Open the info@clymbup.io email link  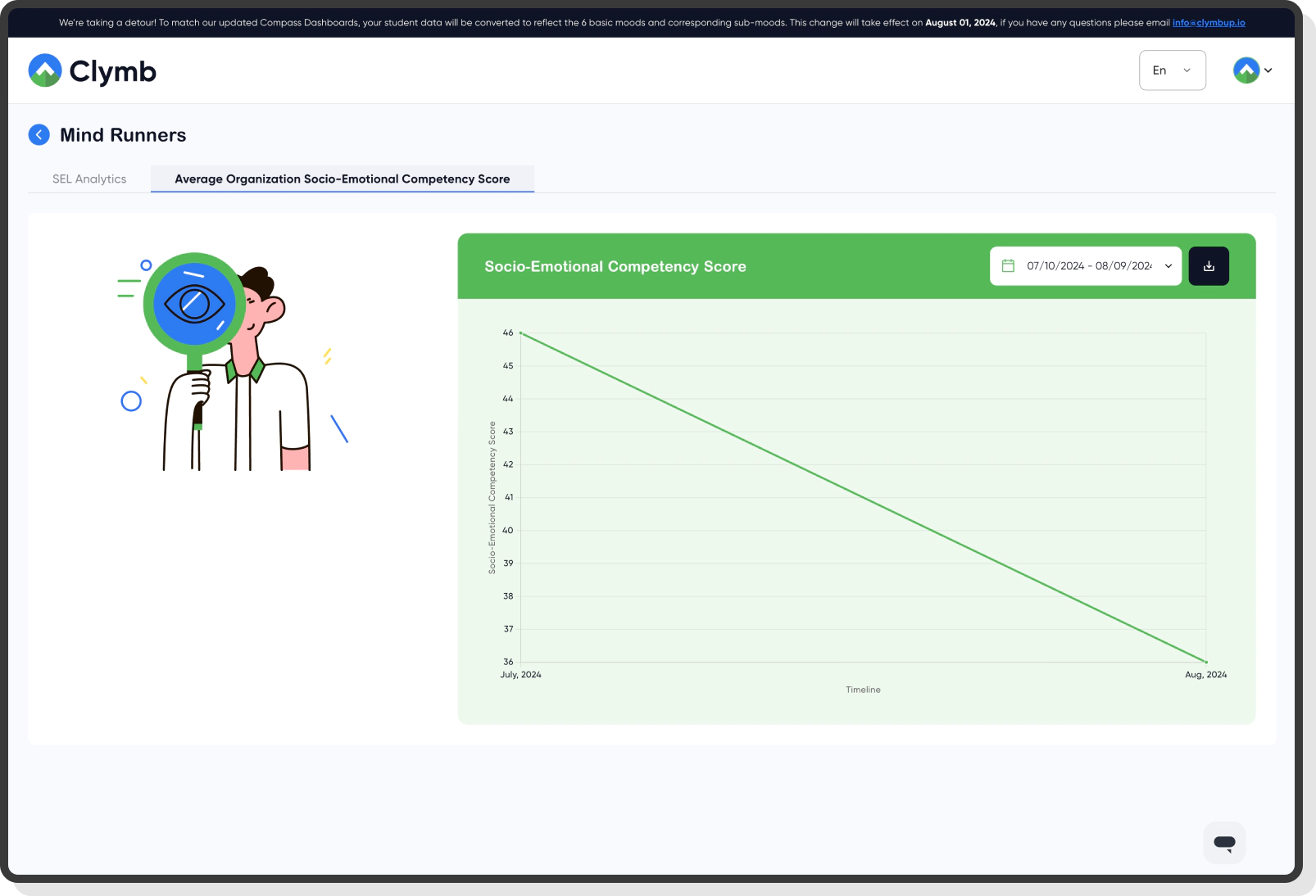(1207, 22)
